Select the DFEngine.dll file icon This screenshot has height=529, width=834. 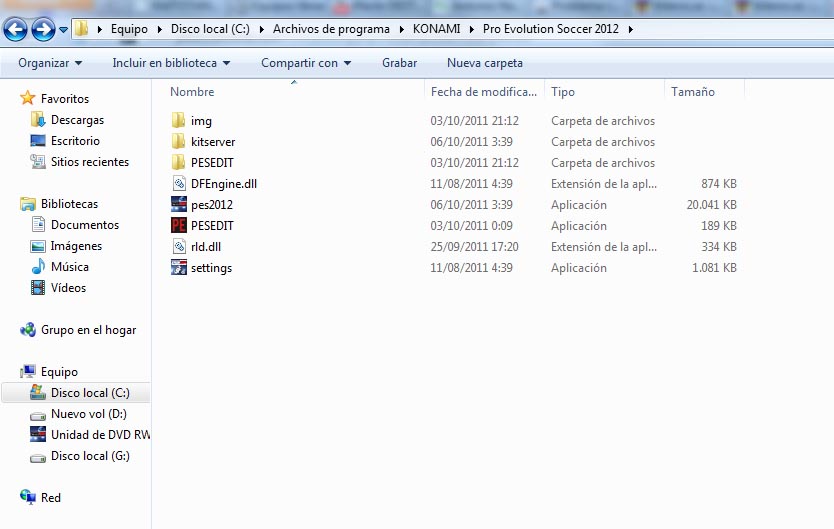coord(179,183)
